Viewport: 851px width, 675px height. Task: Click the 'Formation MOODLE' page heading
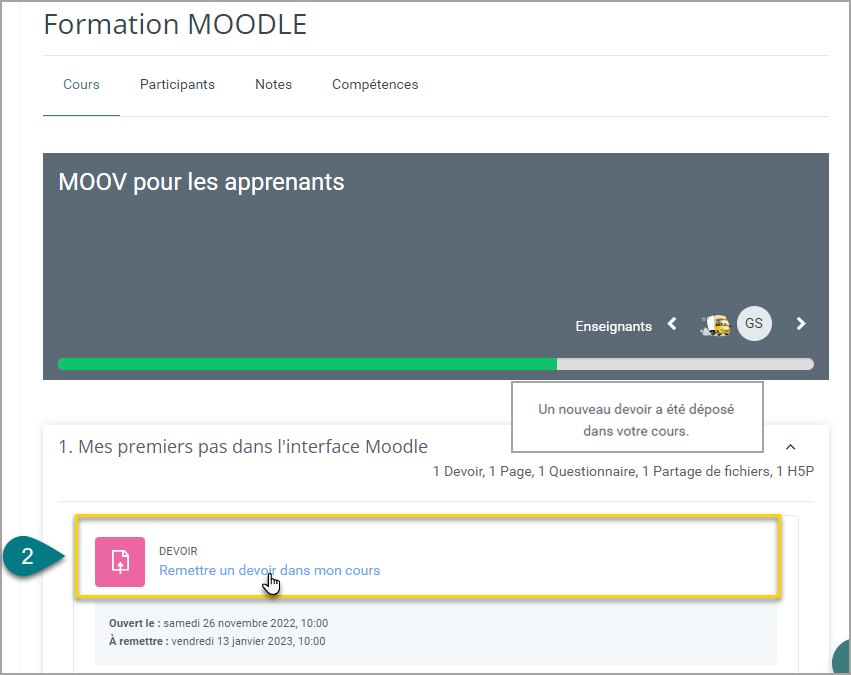click(175, 24)
